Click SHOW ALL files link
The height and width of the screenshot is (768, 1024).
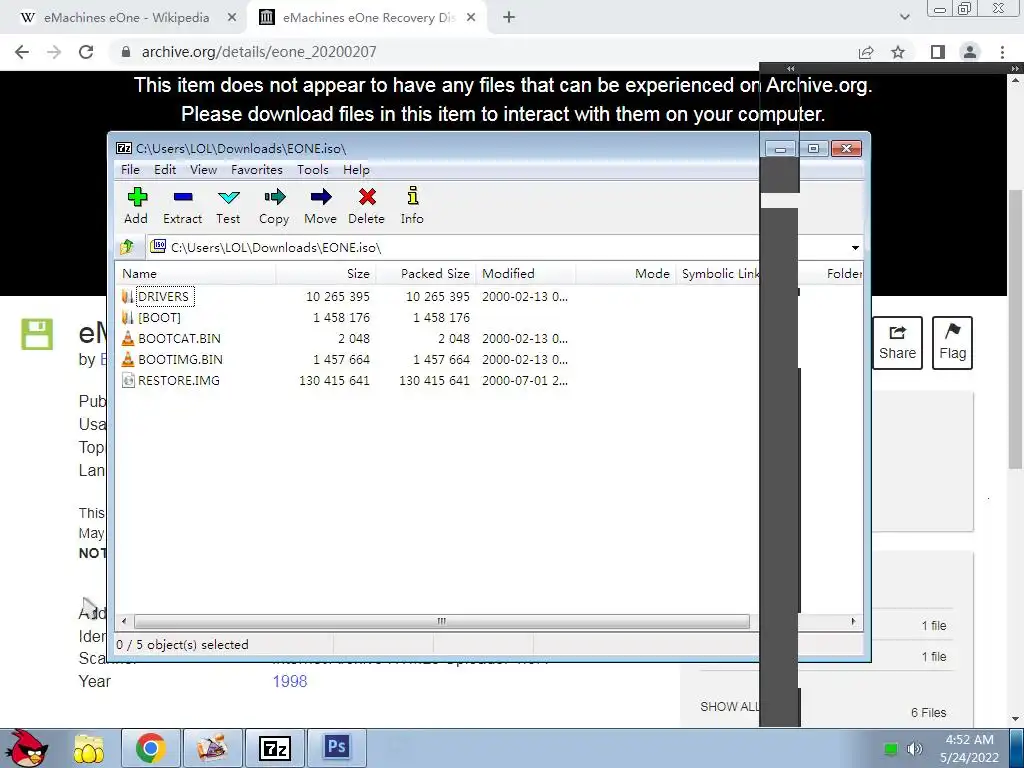(729, 707)
